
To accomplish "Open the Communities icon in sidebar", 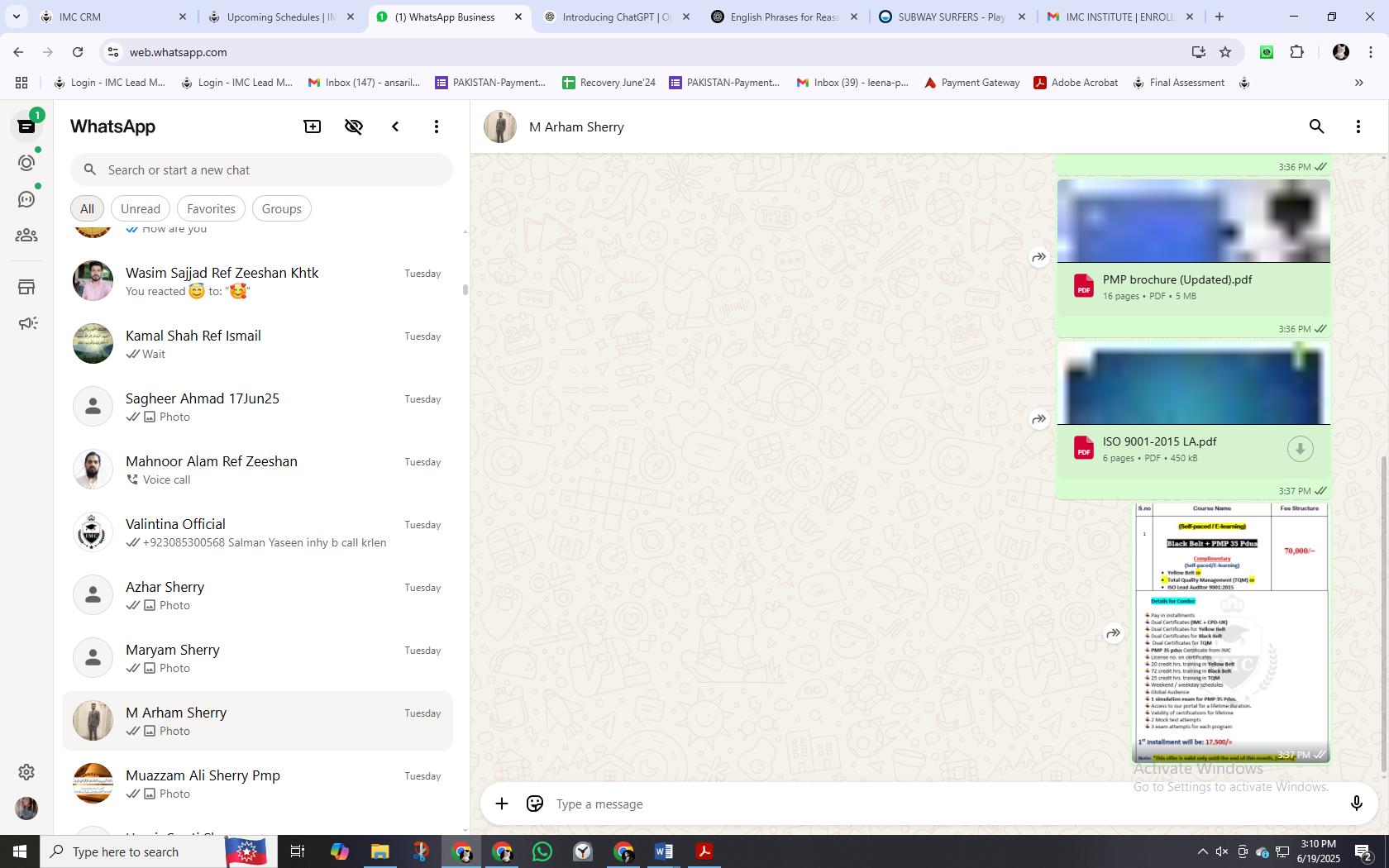I will coord(26,236).
